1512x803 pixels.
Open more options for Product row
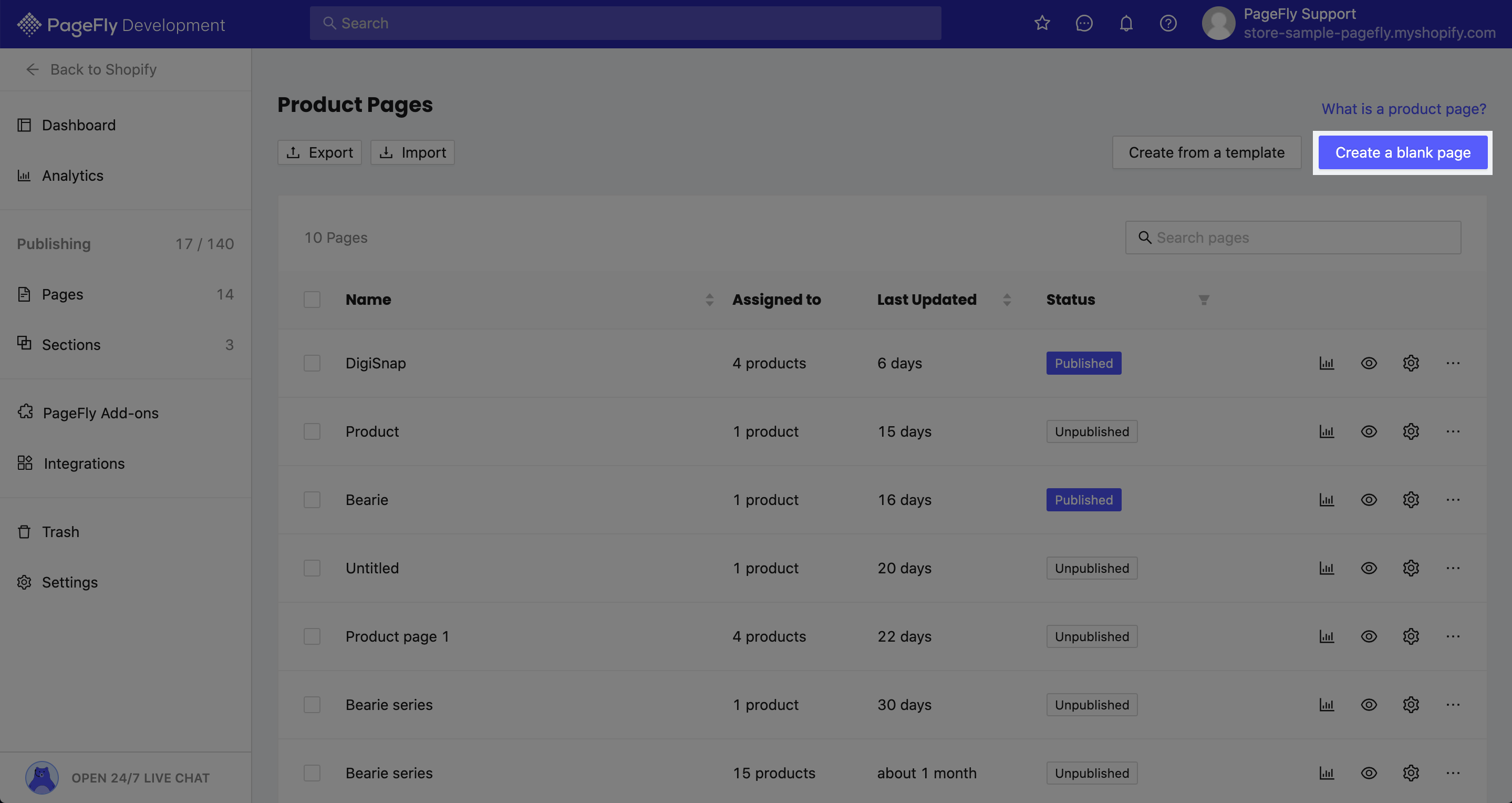click(1453, 431)
